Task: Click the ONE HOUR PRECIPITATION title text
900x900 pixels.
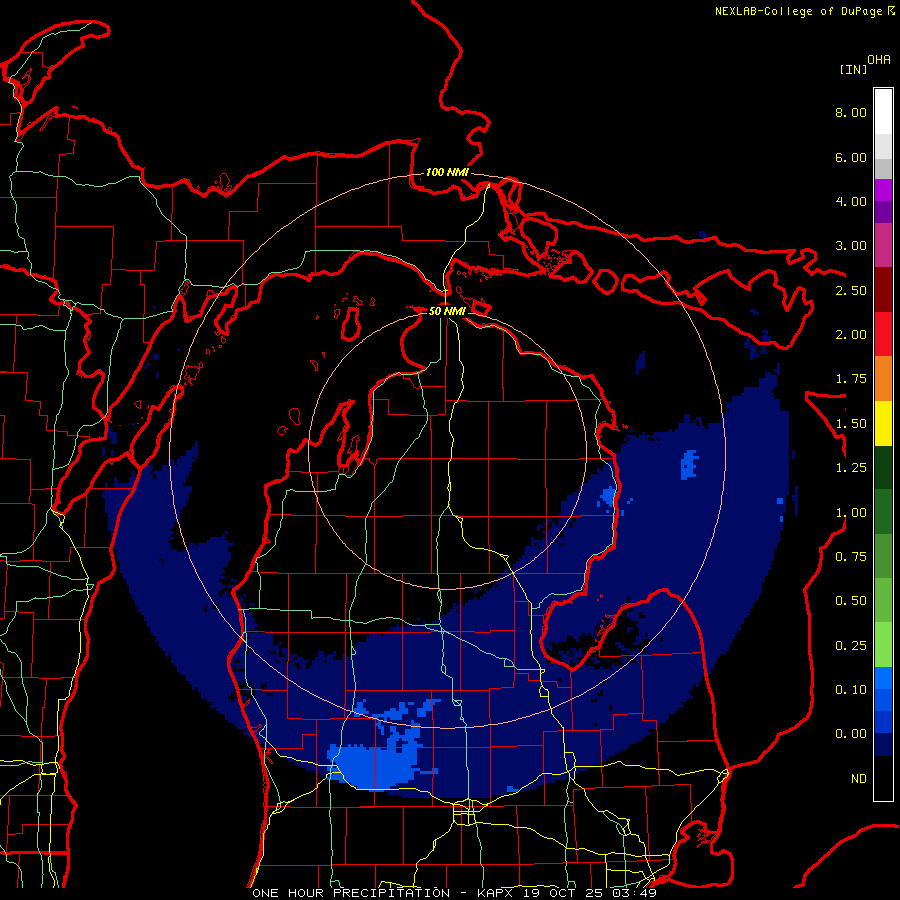Action: (351, 893)
